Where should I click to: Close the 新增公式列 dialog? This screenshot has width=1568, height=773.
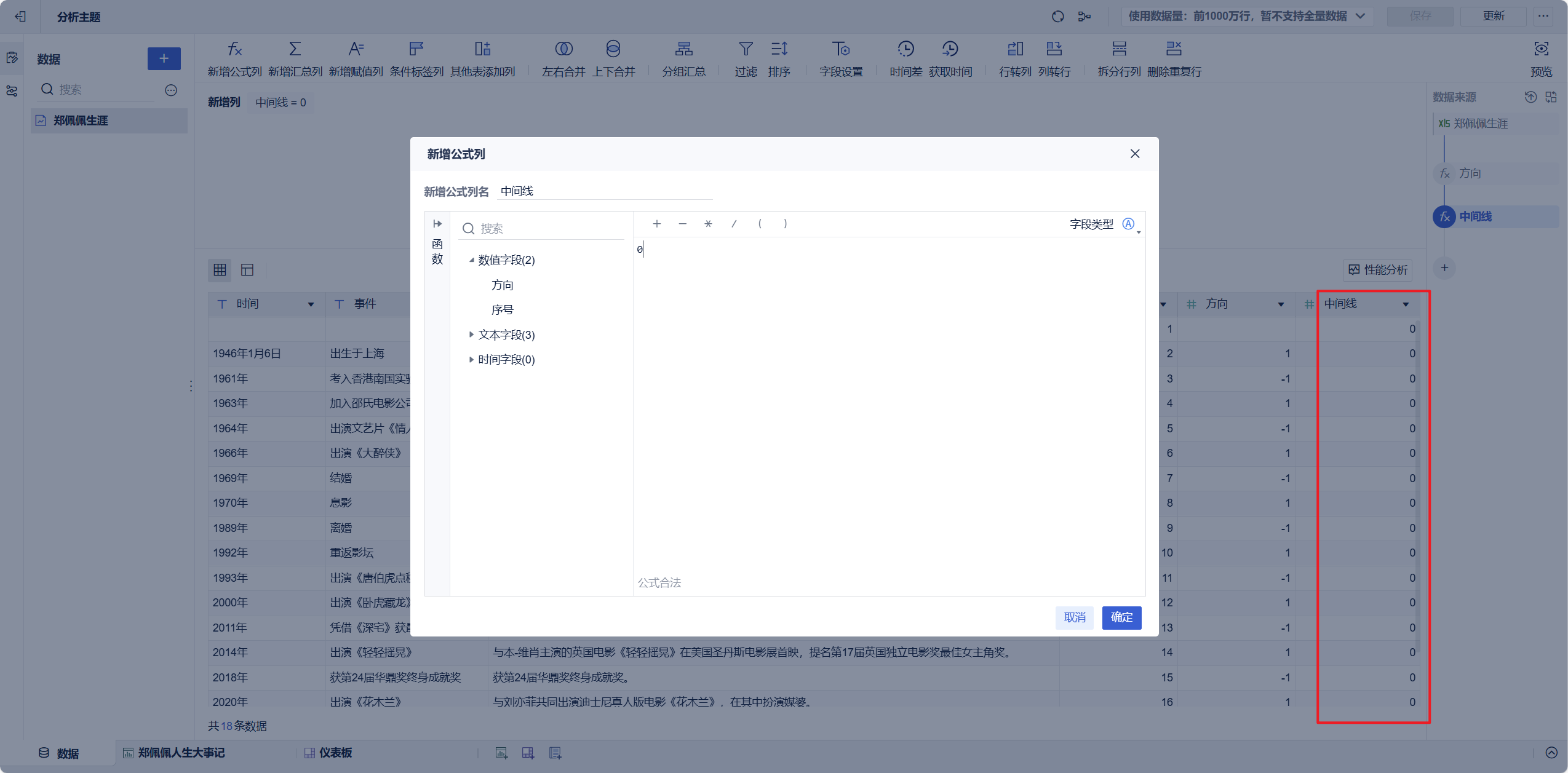coord(1135,154)
